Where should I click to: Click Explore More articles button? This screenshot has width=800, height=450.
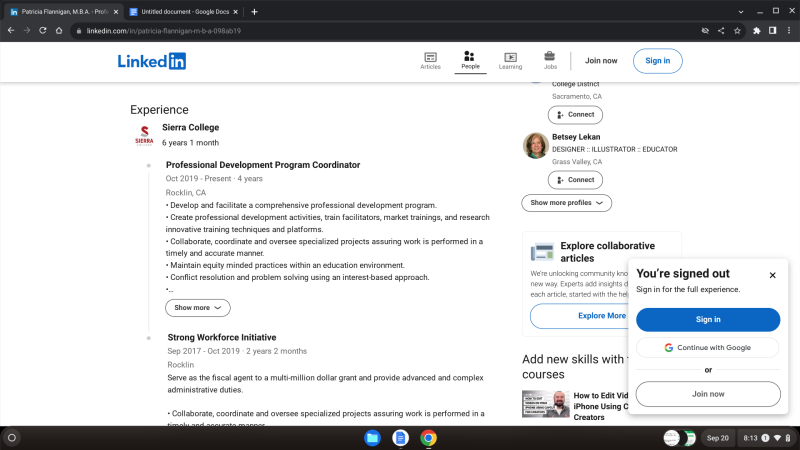point(581,316)
